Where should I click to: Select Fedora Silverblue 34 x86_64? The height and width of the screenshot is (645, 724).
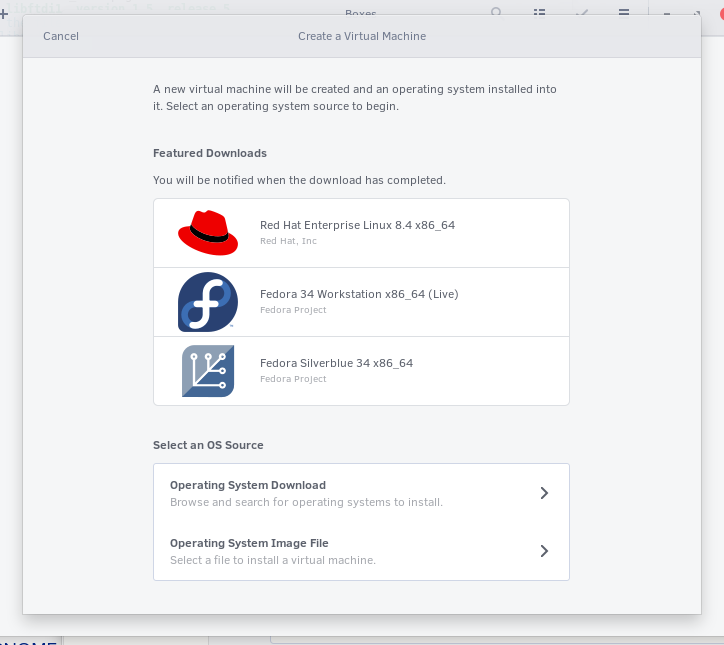click(361, 371)
